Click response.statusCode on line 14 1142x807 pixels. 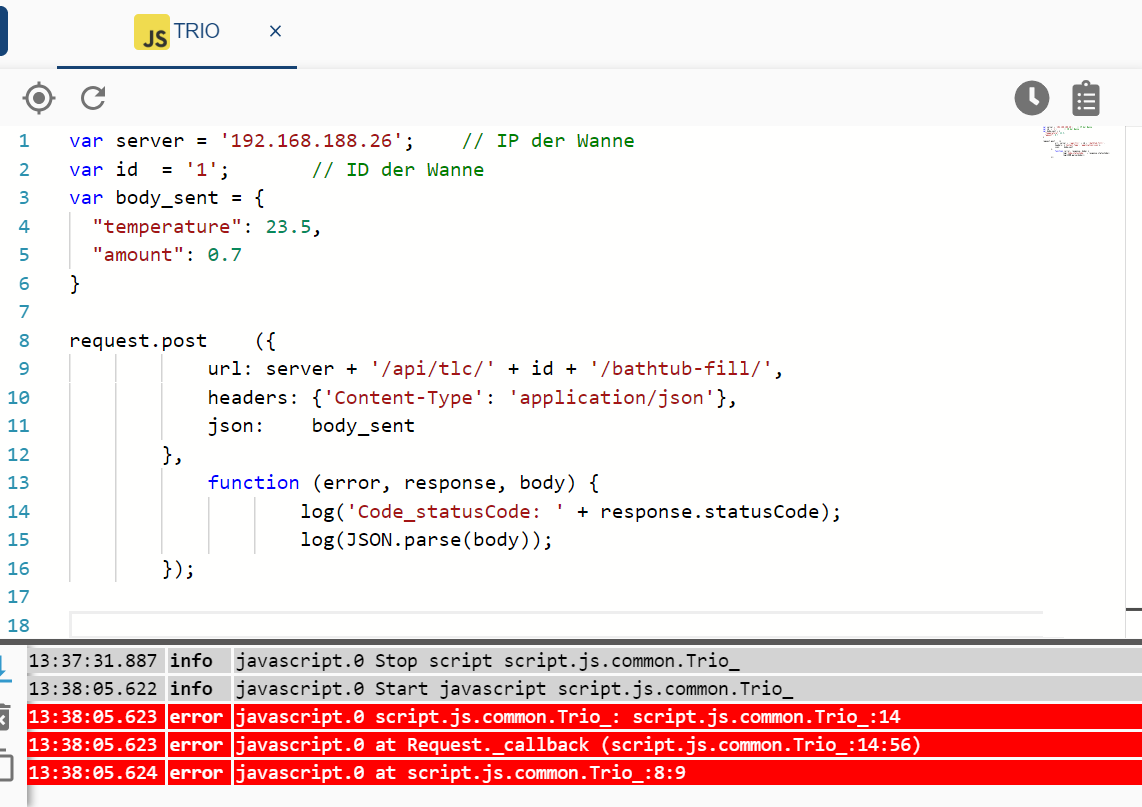tap(710, 511)
